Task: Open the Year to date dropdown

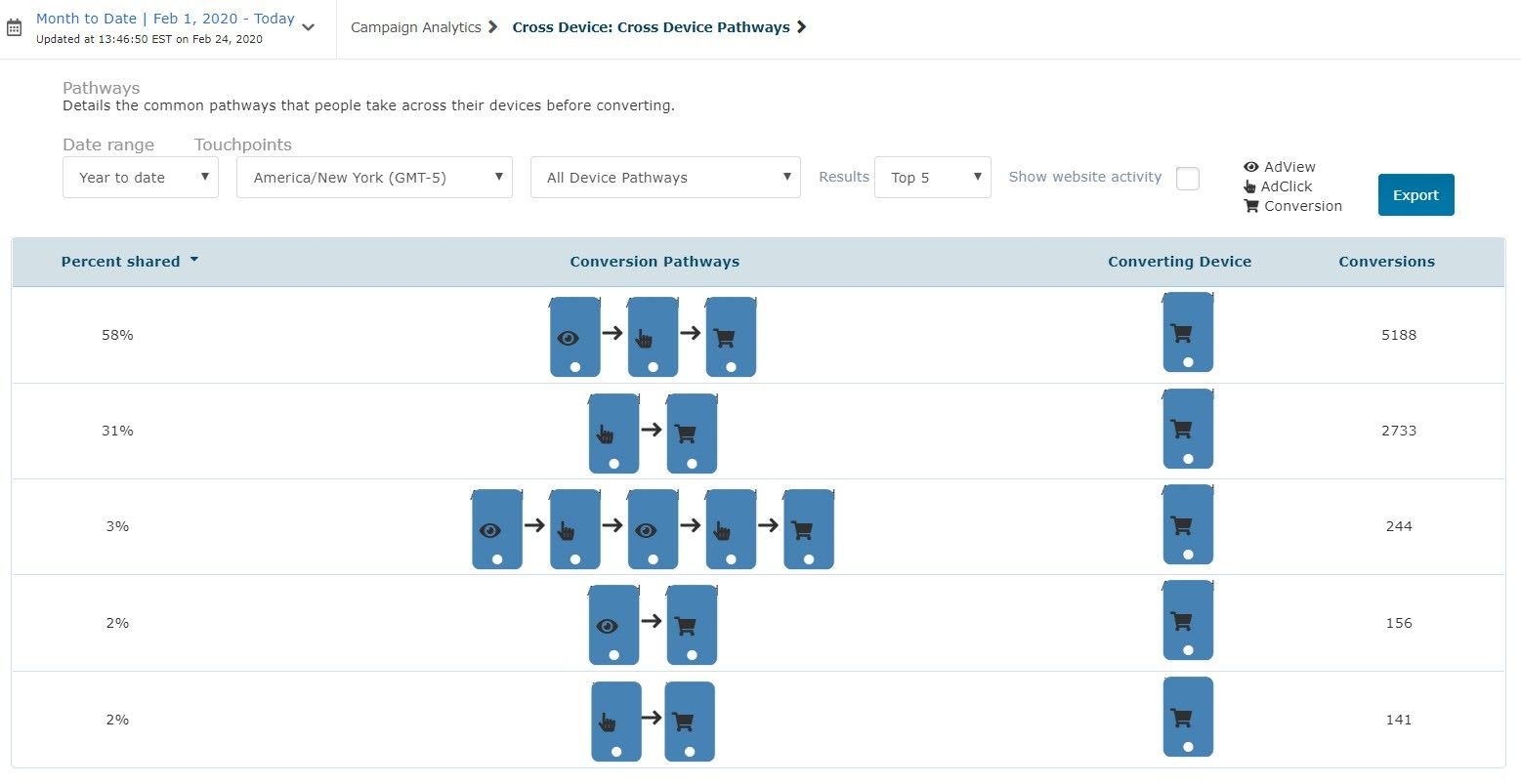Action: coord(141,178)
